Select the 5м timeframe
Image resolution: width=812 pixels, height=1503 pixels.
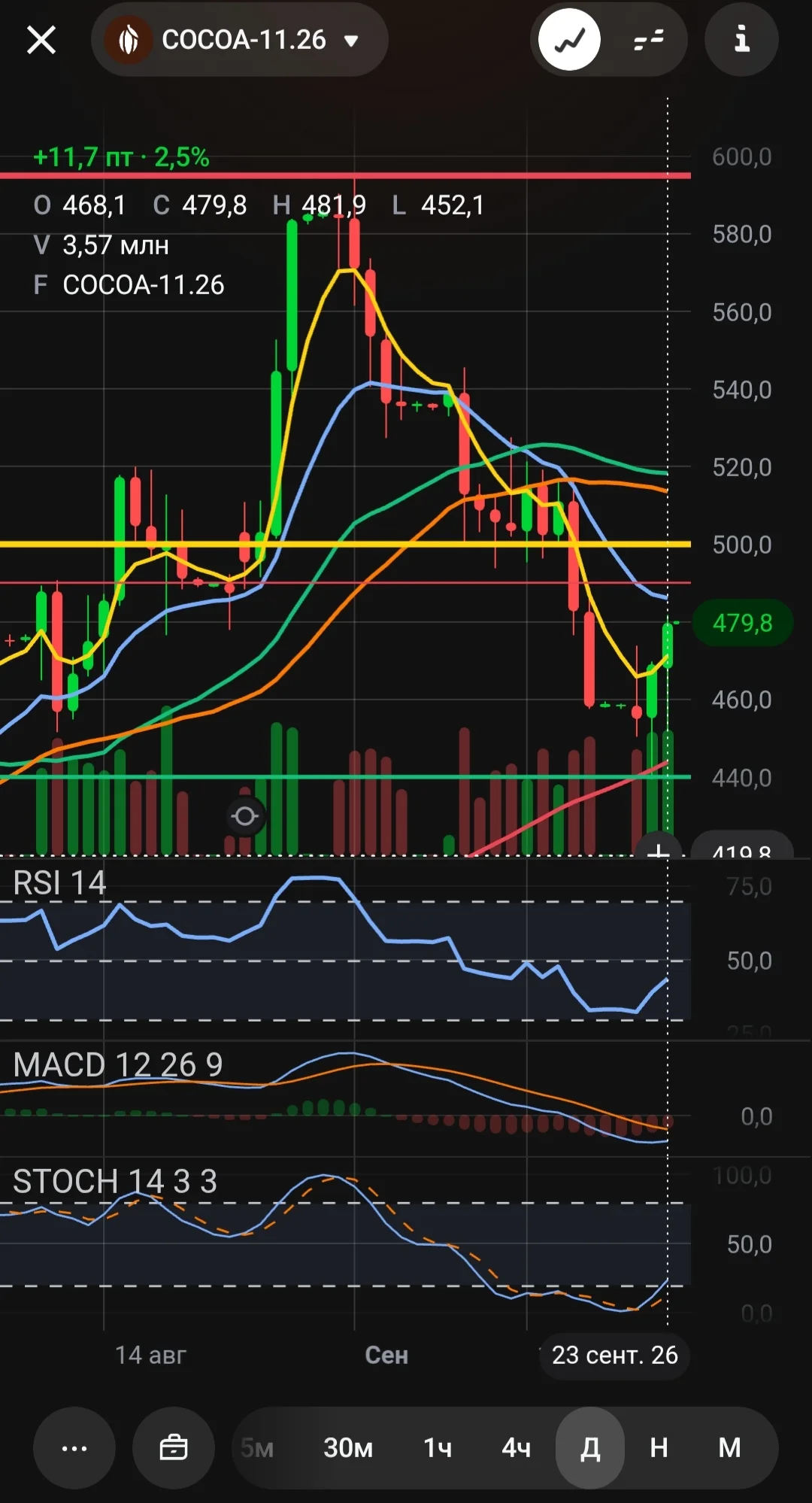(x=257, y=1448)
